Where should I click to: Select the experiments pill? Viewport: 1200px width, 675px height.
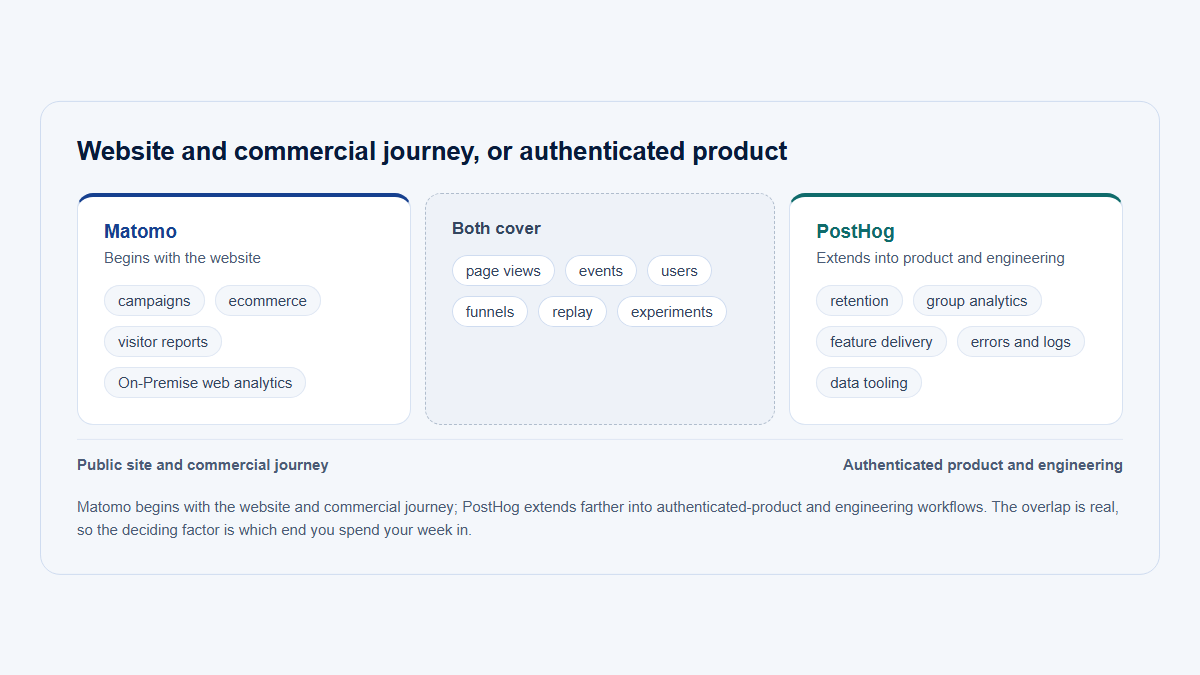tap(672, 312)
